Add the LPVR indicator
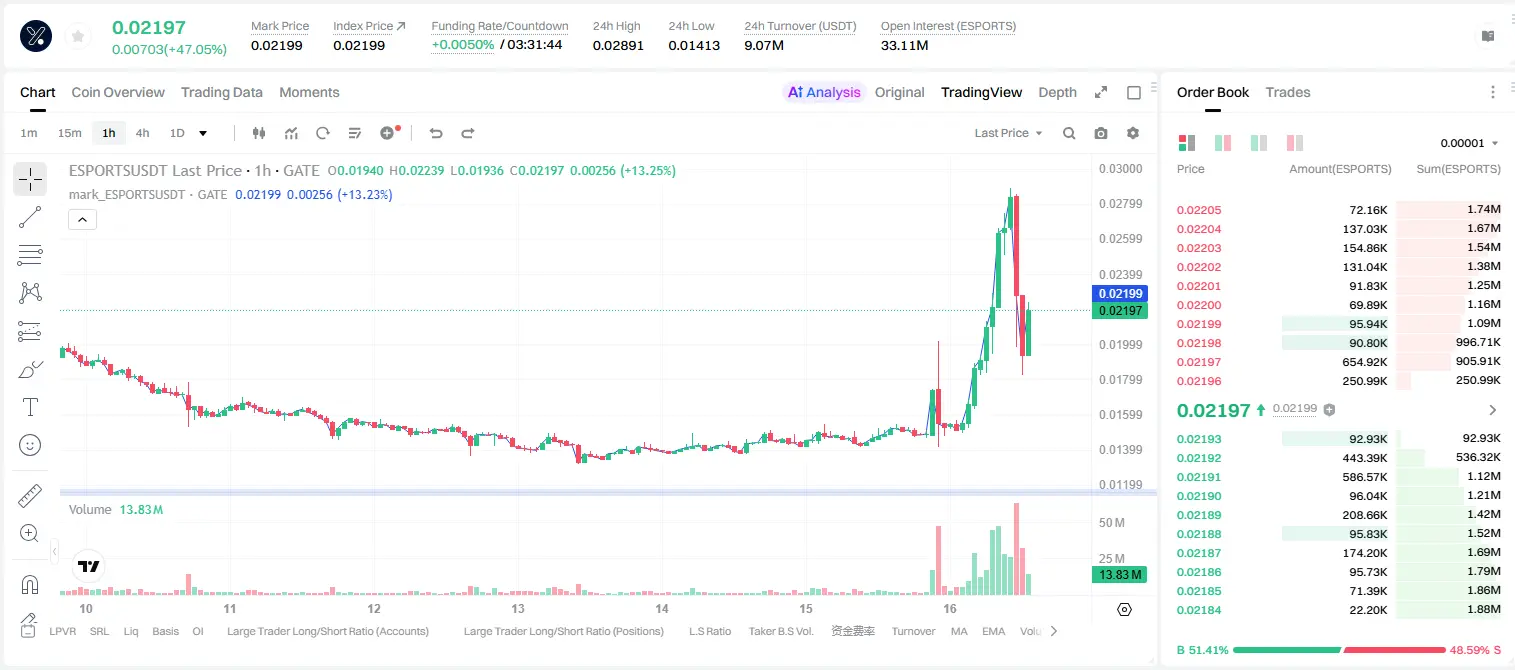The height and width of the screenshot is (670, 1515). tap(63, 631)
